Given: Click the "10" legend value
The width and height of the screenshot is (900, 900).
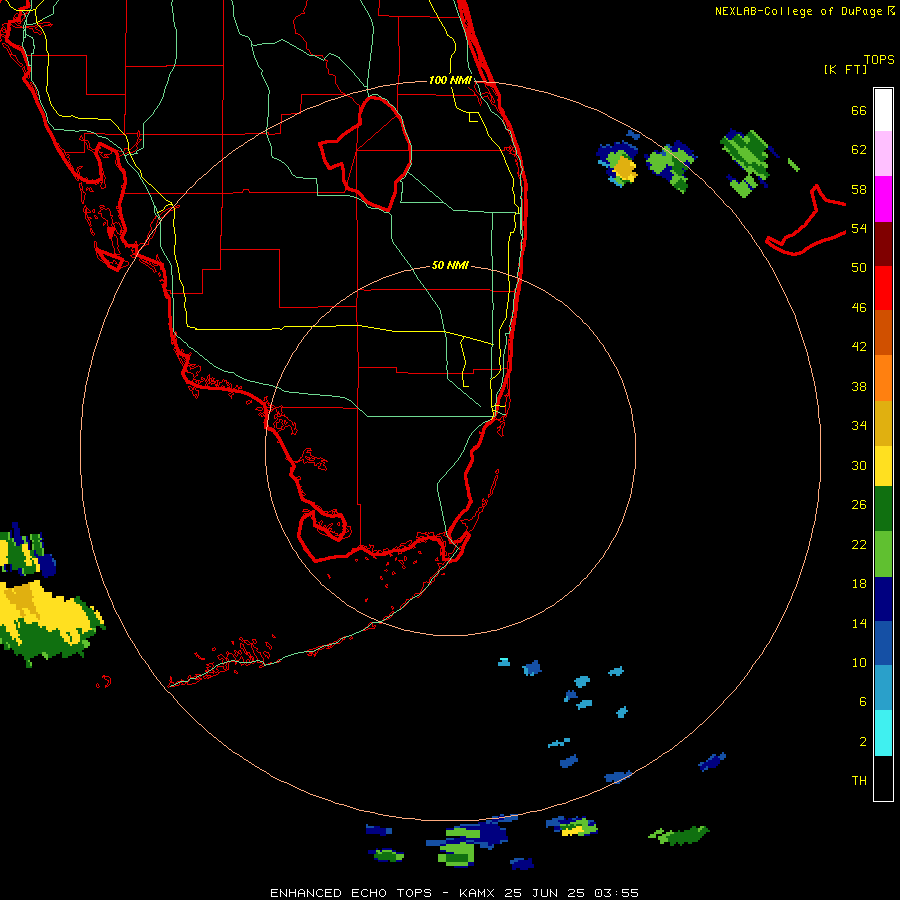Looking at the screenshot, I should click(859, 663).
